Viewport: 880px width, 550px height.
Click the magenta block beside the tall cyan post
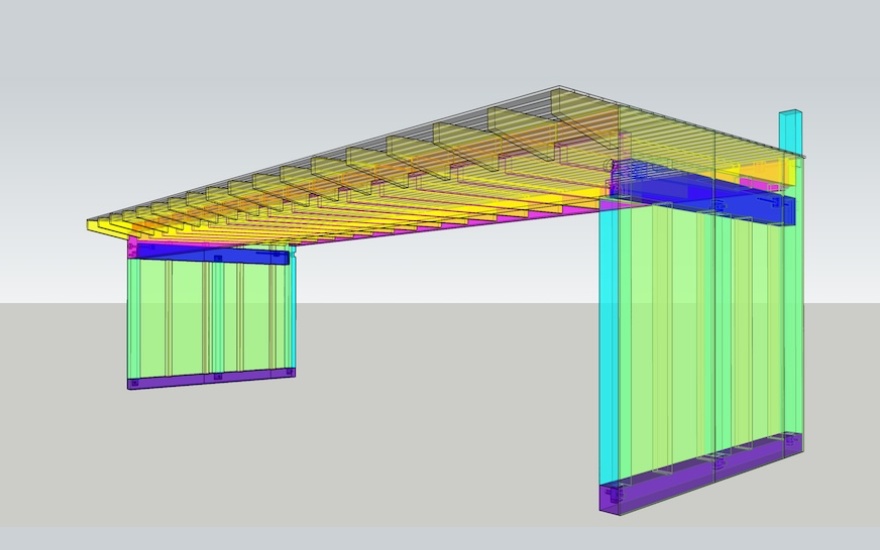[772, 185]
